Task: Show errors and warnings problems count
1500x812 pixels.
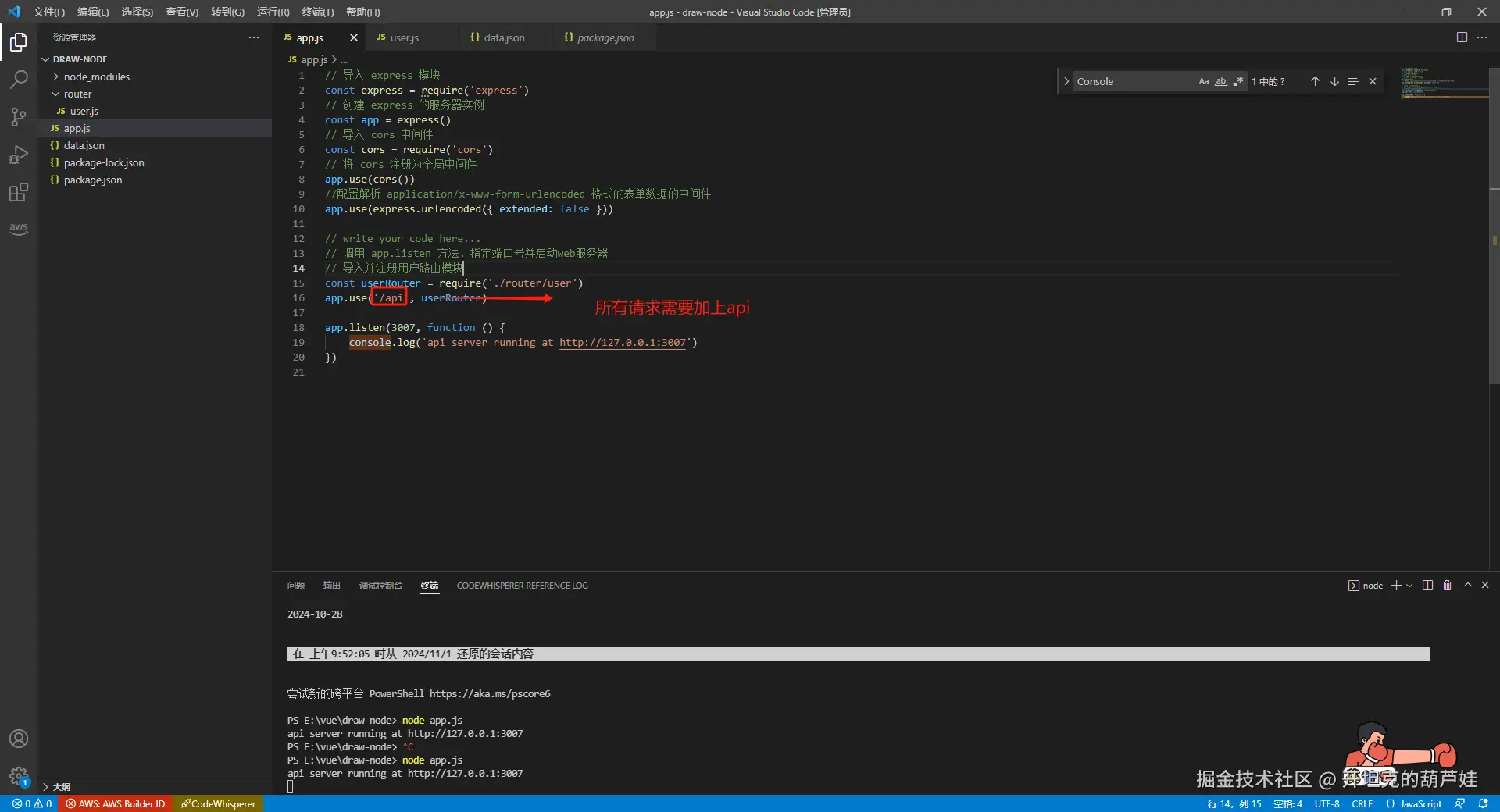Action: (32, 803)
